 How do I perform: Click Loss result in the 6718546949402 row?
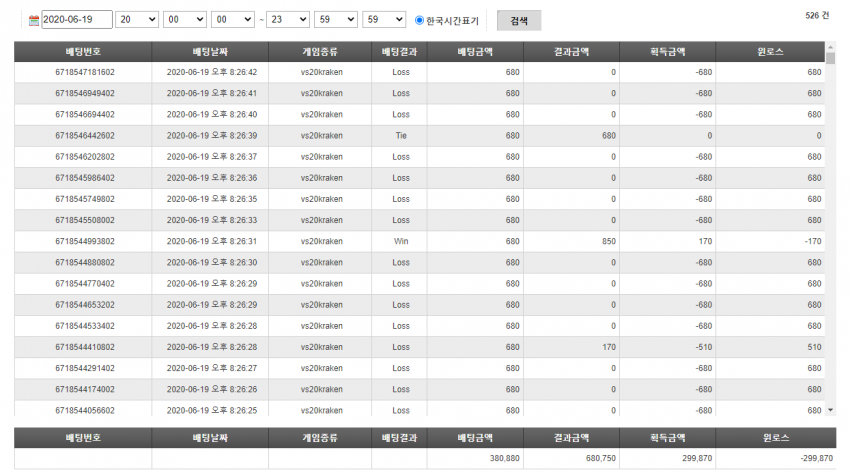pos(401,93)
